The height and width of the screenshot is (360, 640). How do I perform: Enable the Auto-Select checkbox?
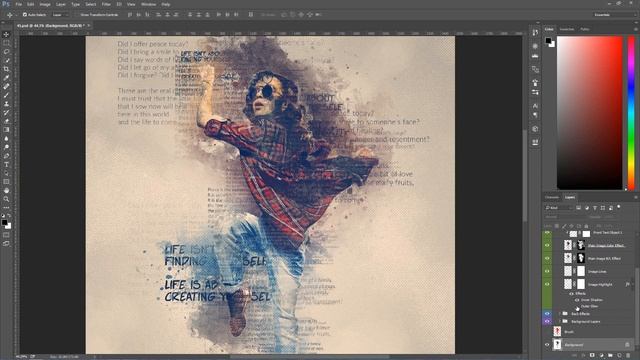click(25, 15)
